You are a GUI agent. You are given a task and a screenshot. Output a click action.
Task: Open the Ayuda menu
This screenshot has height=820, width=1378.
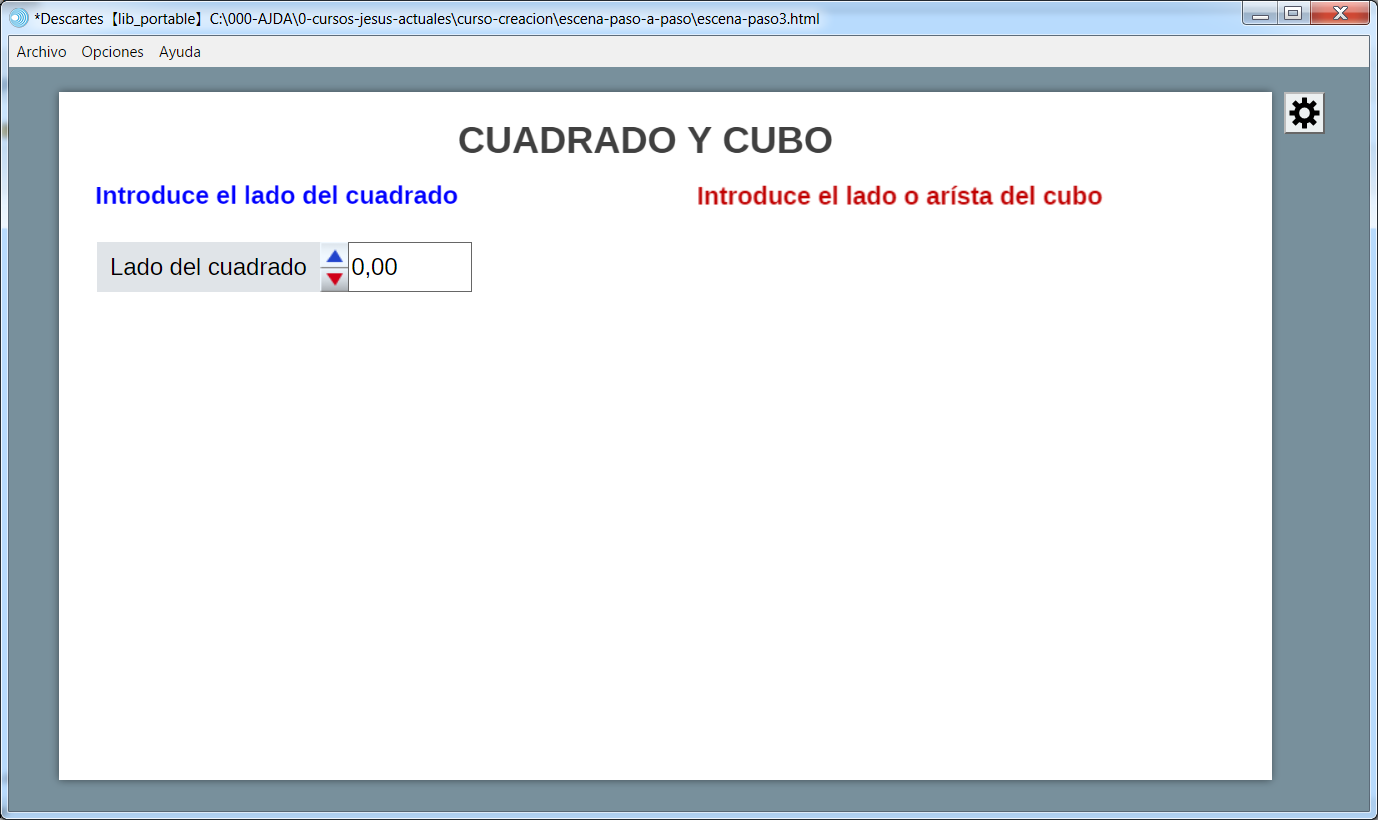[180, 52]
